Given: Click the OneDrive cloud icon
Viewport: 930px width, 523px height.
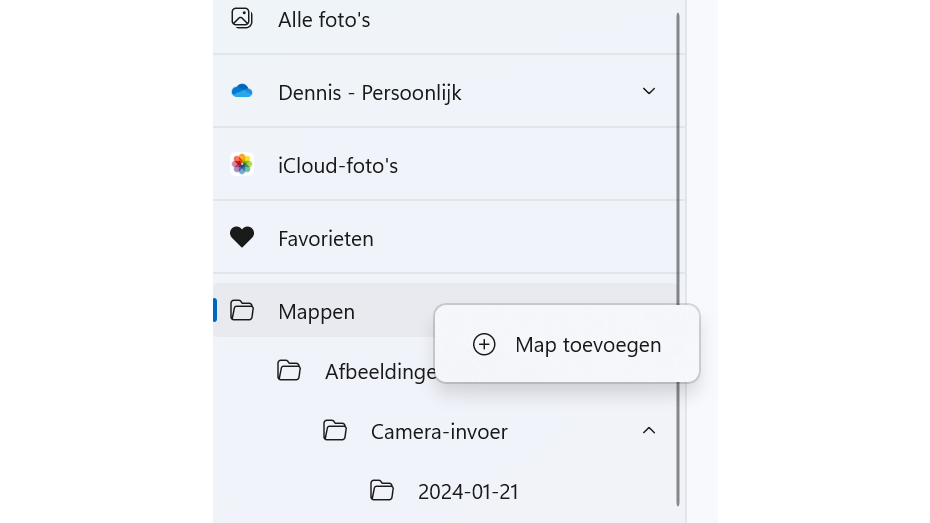Looking at the screenshot, I should [x=241, y=92].
